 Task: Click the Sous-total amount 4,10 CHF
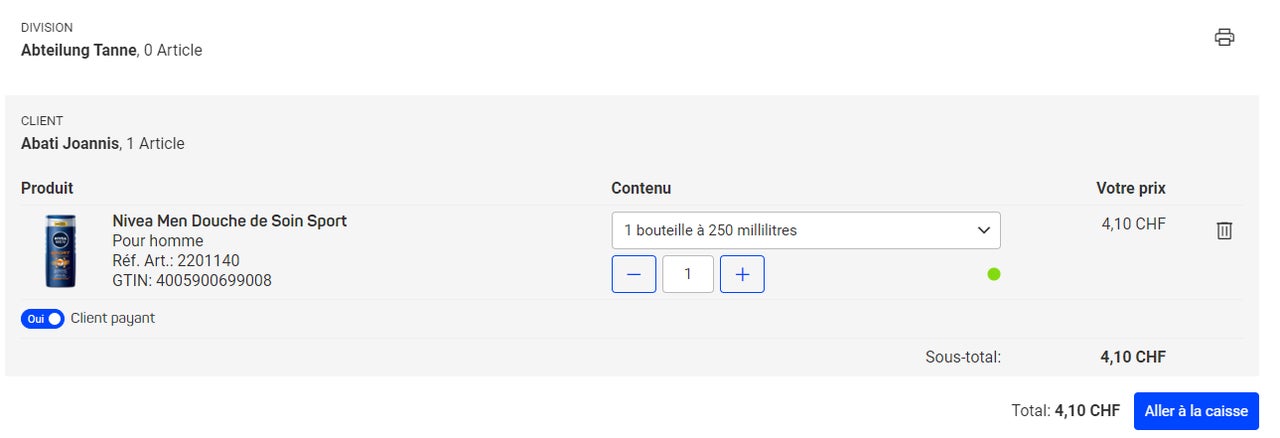(1133, 357)
